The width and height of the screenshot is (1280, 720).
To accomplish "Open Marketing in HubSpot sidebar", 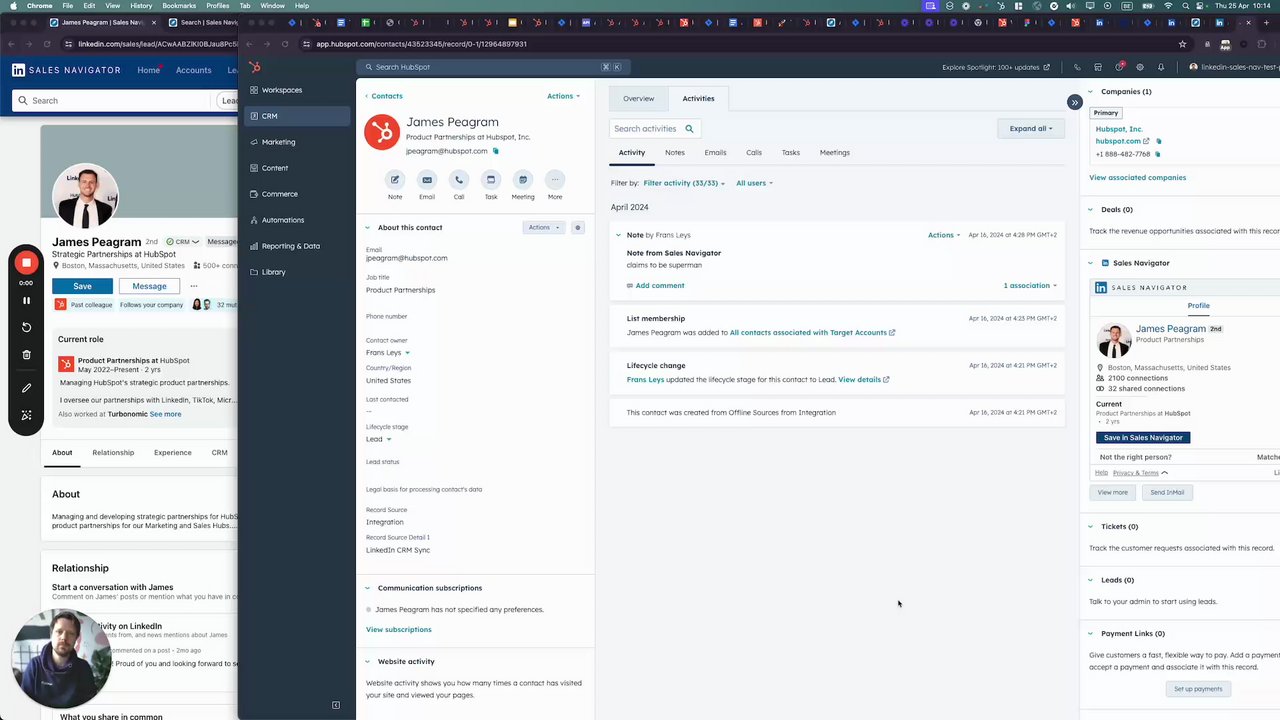I will pos(296,142).
